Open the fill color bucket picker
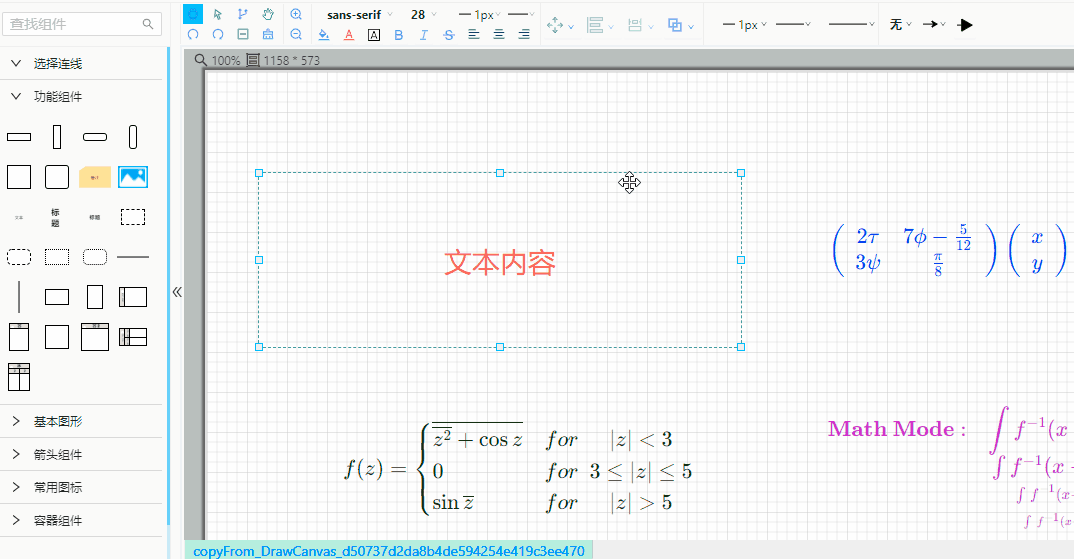1074x559 pixels. tap(324, 34)
